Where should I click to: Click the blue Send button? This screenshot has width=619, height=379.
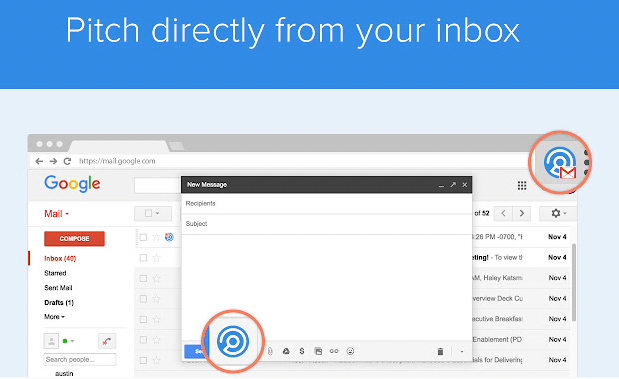pos(196,351)
